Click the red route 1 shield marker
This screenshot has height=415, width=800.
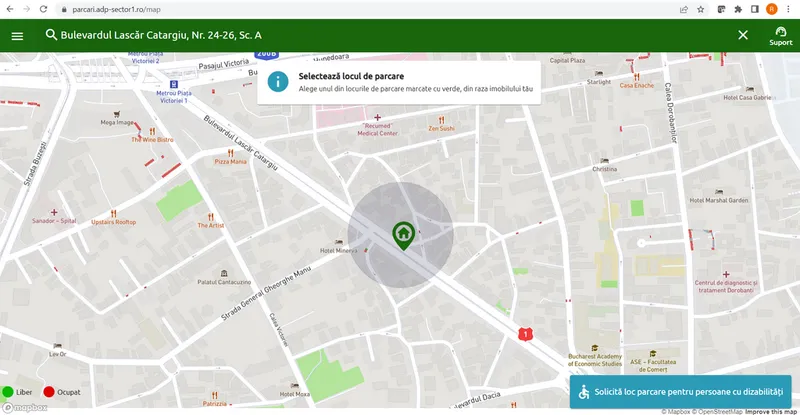[524, 334]
